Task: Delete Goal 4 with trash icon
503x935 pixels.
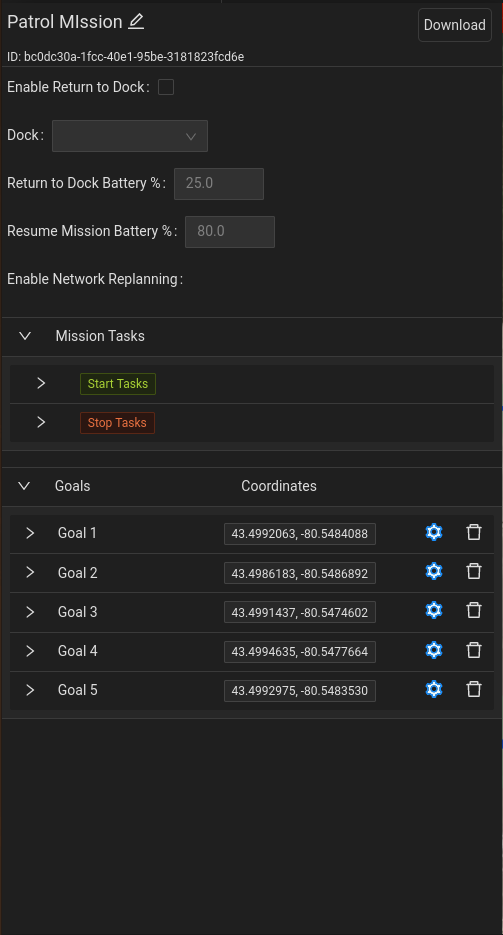Action: point(474,650)
